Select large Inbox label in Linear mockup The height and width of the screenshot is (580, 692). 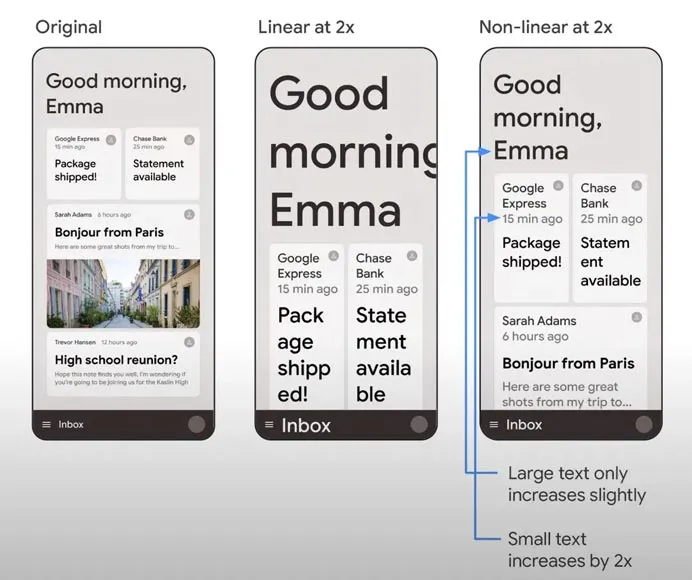[306, 426]
